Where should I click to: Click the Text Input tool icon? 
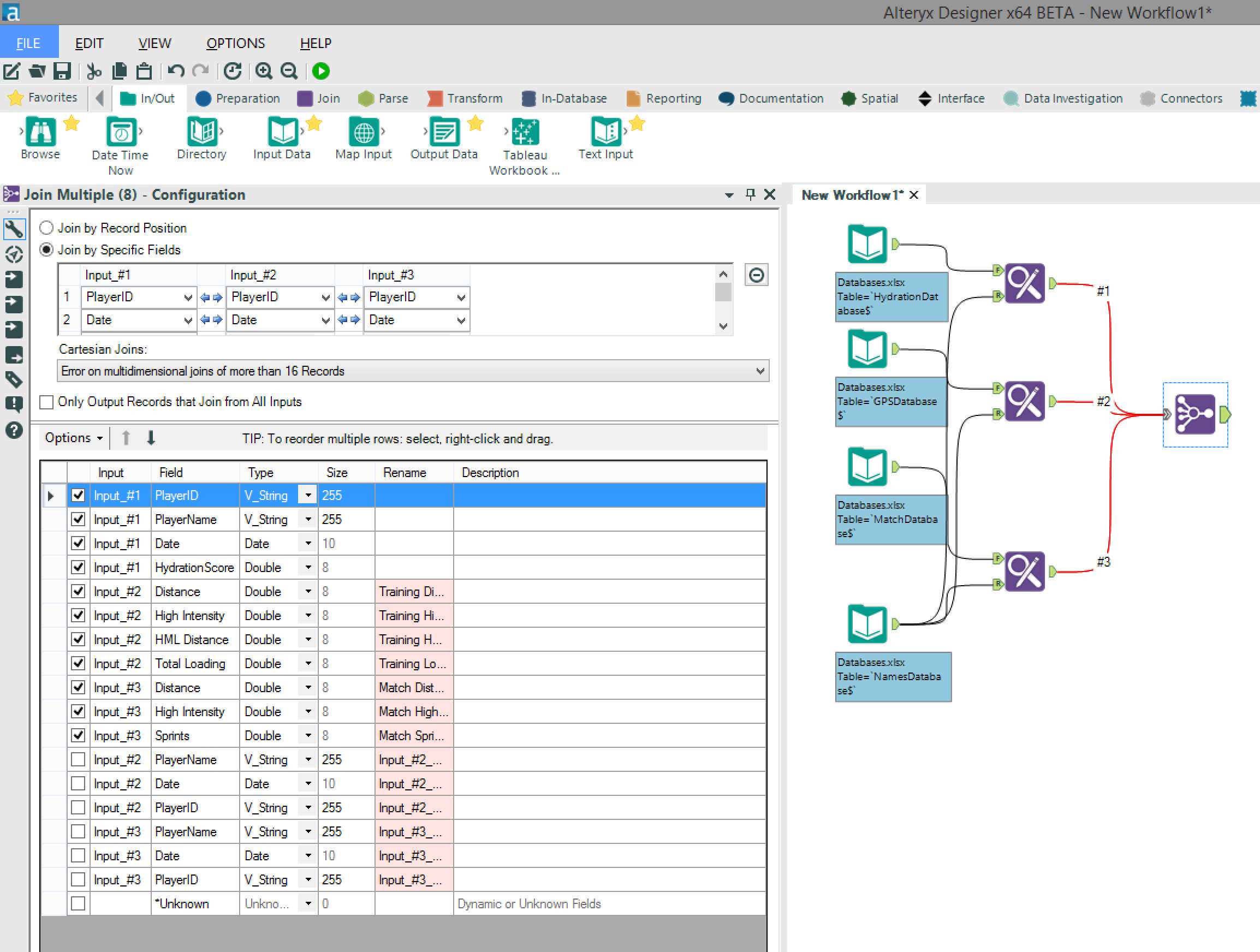pos(606,132)
